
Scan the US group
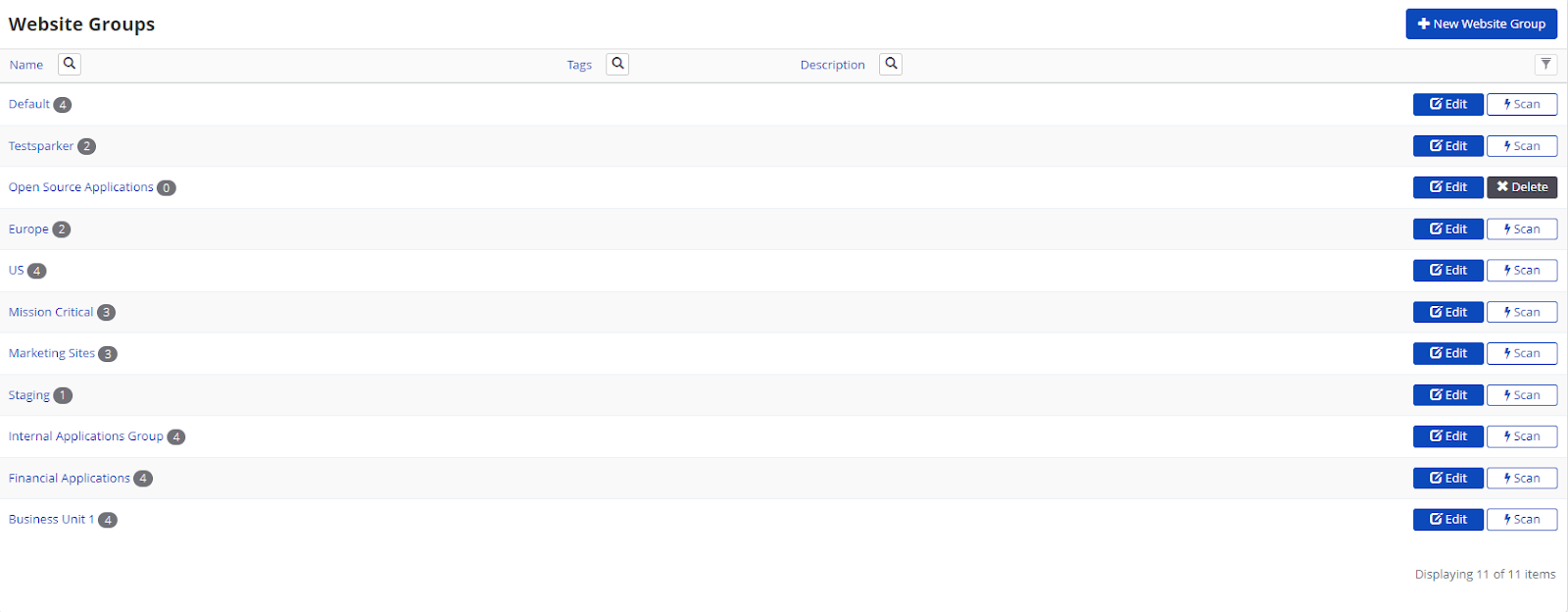[1522, 271]
